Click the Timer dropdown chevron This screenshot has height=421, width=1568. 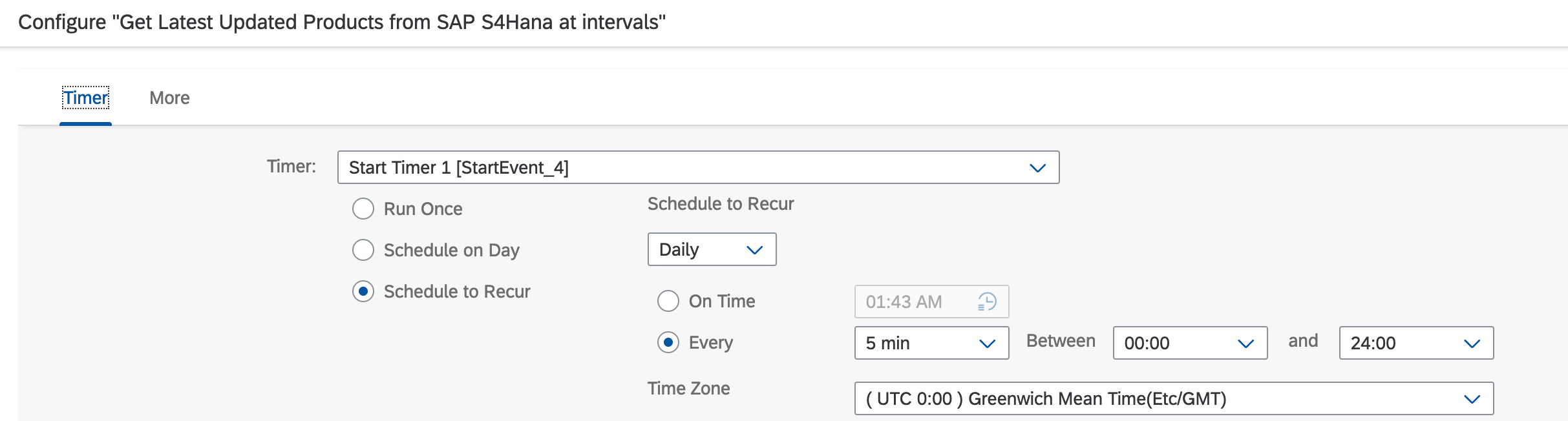click(x=1038, y=167)
